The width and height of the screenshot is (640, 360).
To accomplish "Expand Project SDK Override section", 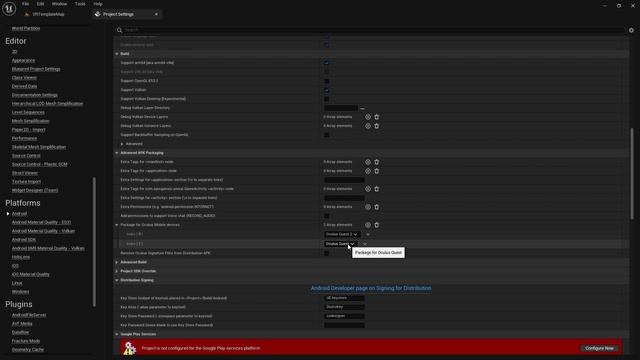I will pyautogui.click(x=117, y=271).
